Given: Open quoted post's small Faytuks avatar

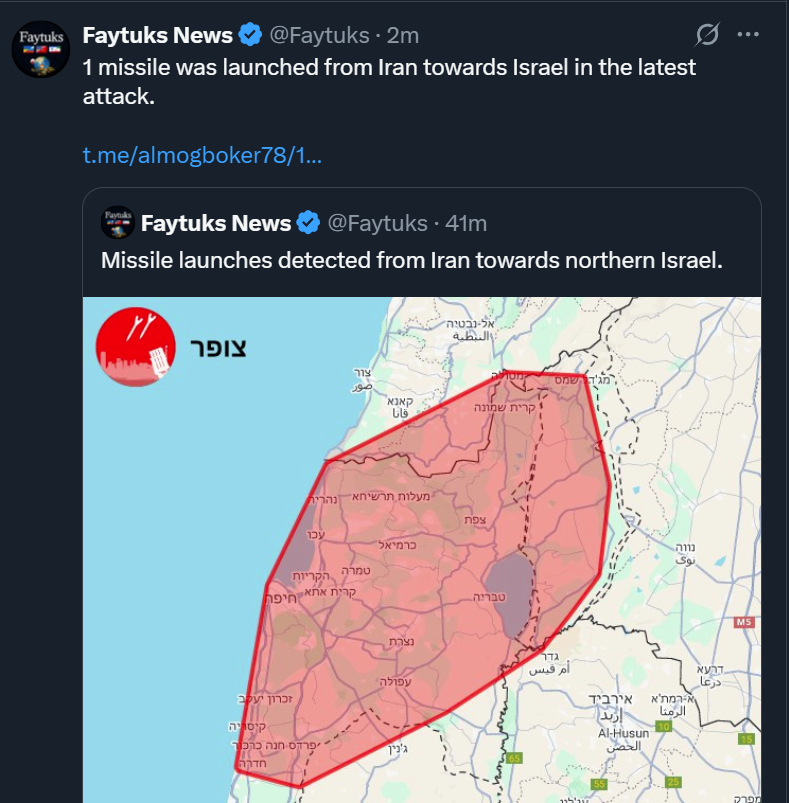Looking at the screenshot, I should 118,222.
